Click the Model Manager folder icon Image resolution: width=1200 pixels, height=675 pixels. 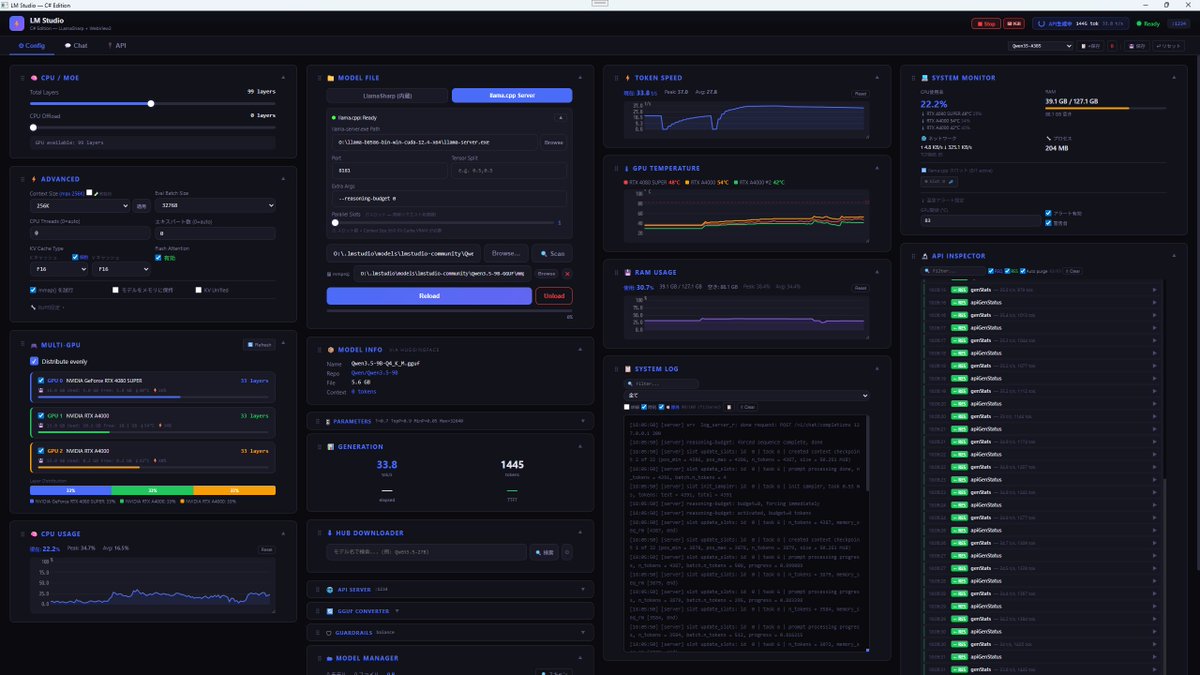(x=329, y=658)
